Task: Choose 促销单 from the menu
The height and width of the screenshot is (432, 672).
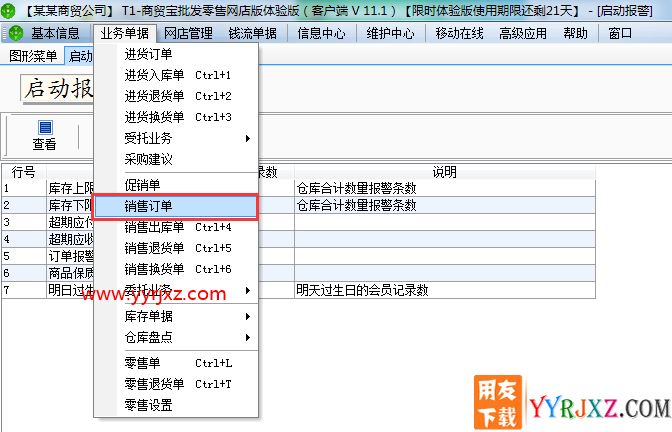Action: pyautogui.click(x=176, y=185)
